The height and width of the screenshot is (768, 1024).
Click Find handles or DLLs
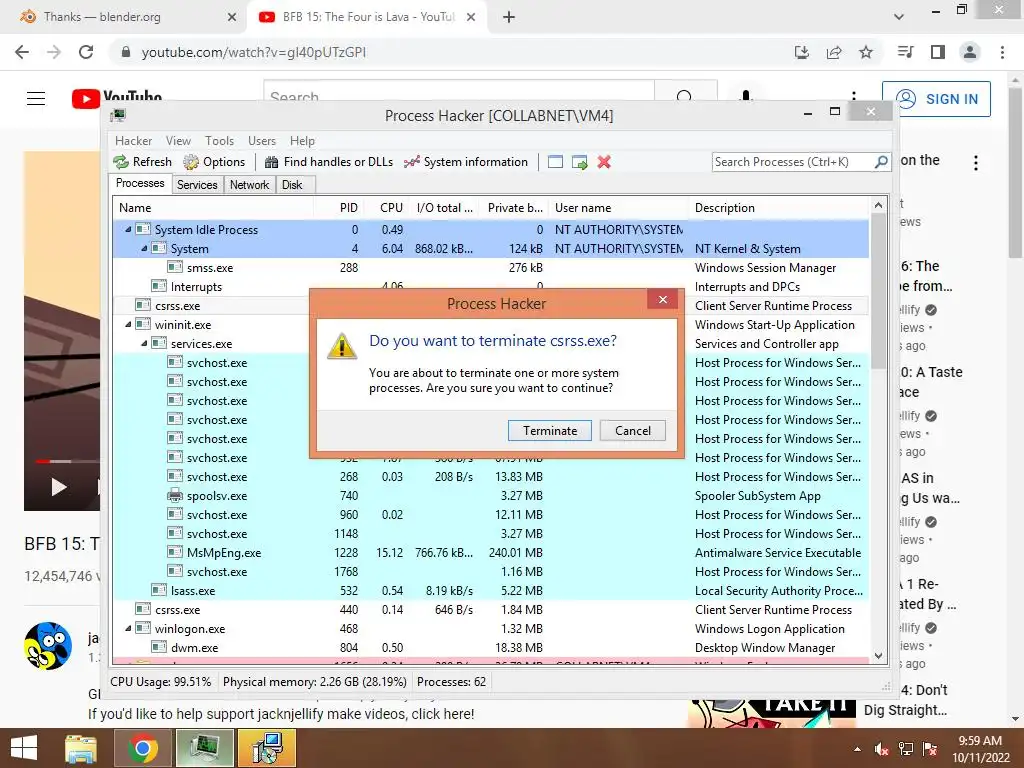(328, 162)
